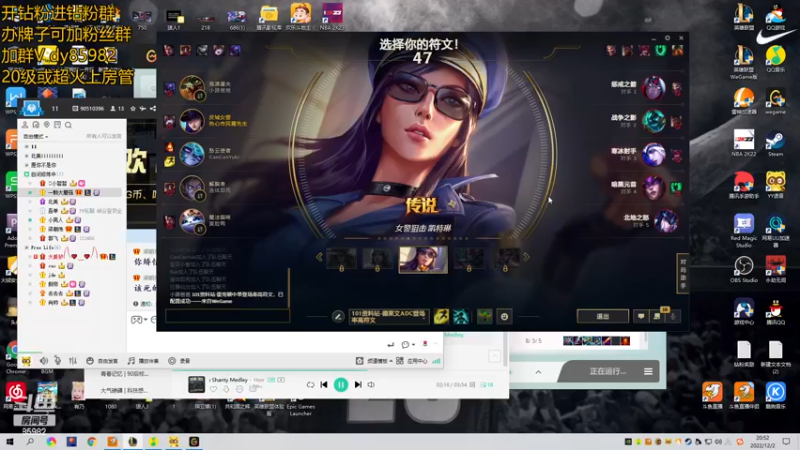800x450 pixels.
Task: Open music player volume speaker icon
Action: [x=371, y=385]
